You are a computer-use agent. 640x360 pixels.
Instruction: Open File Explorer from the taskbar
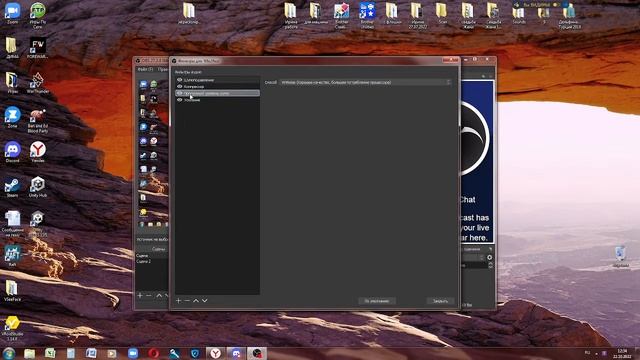pyautogui.click(x=29, y=353)
